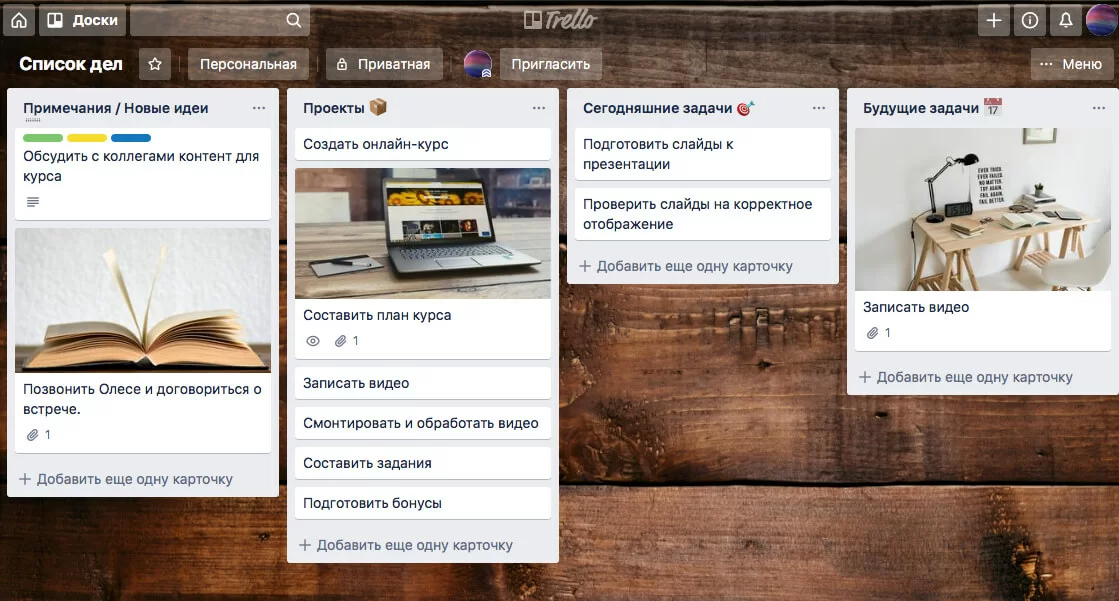
Task: Open notifications via the bell icon
Action: click(x=1065, y=20)
